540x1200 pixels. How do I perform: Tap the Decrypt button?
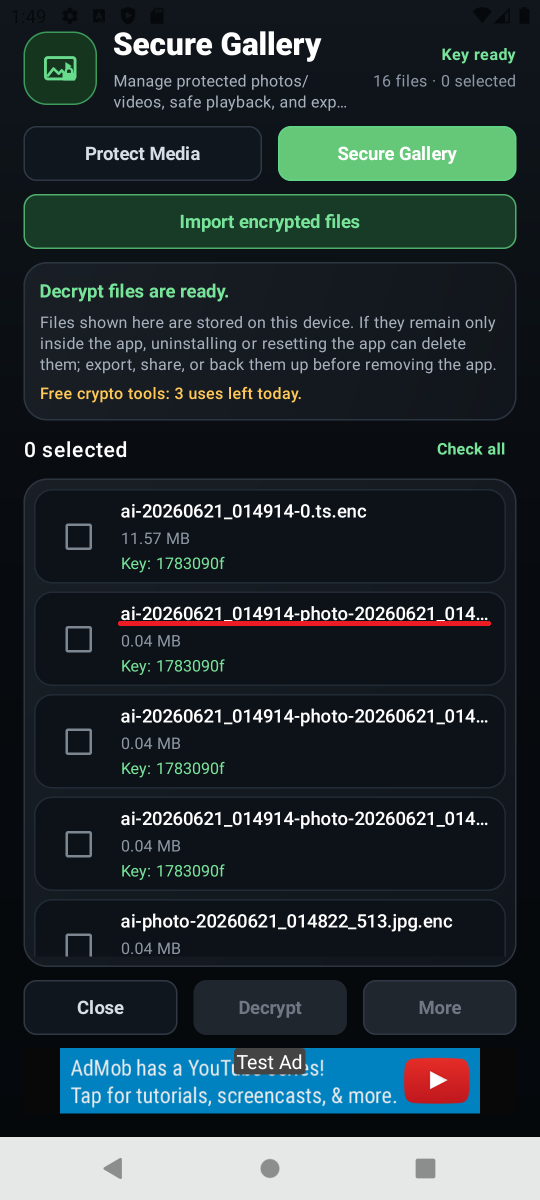point(270,1007)
